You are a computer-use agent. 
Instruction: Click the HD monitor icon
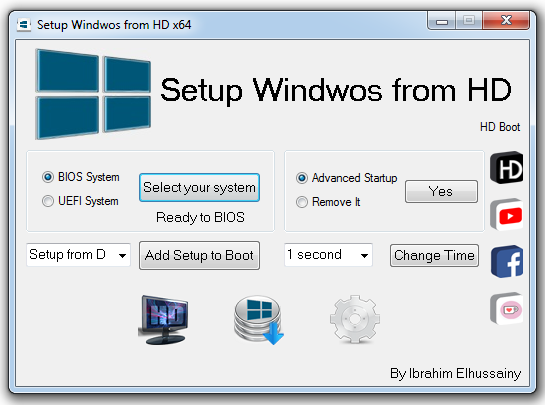(163, 320)
